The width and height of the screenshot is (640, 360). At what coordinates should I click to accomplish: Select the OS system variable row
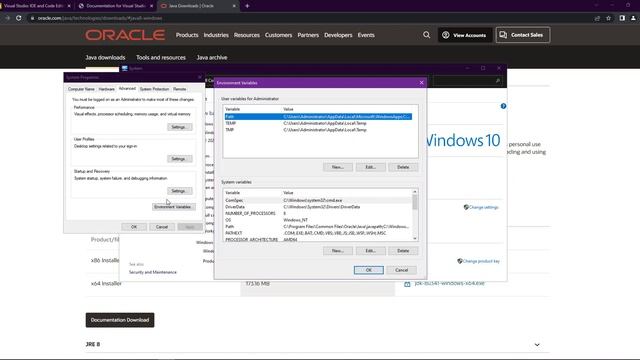pyautogui.click(x=318, y=220)
